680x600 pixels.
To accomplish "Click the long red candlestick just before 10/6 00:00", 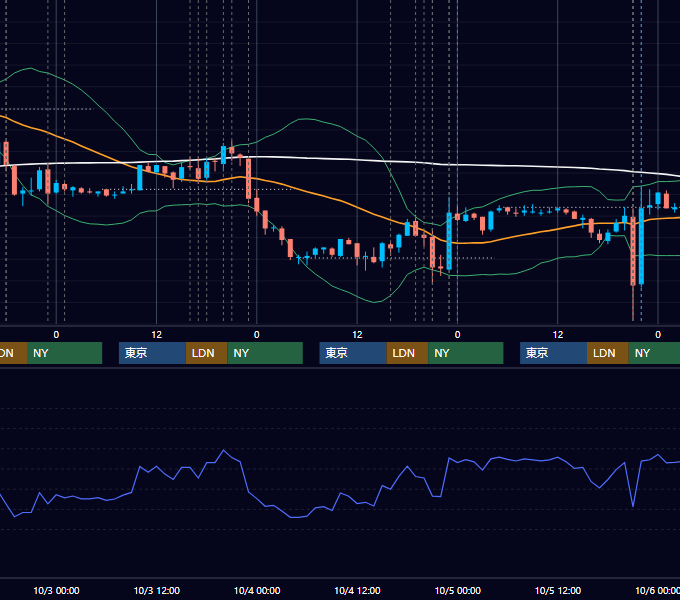I will 633,251.
